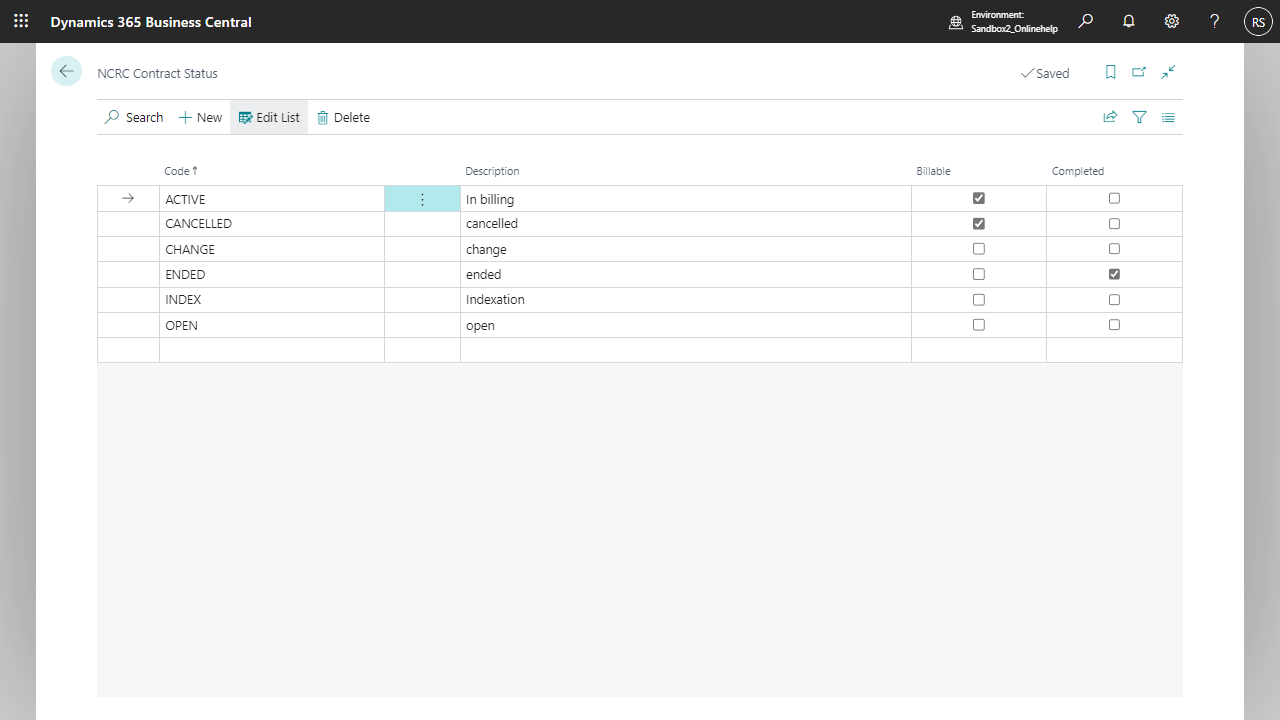Toggle Completed checkbox for the ENDED row

[1114, 274]
